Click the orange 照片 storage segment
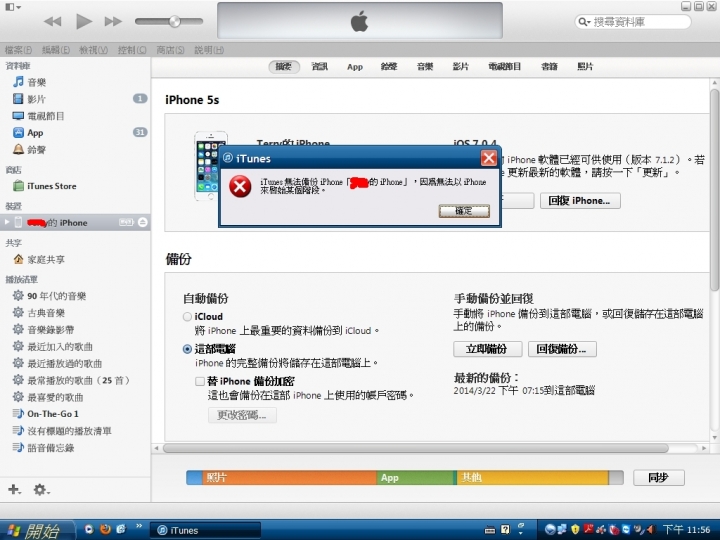 coord(289,478)
